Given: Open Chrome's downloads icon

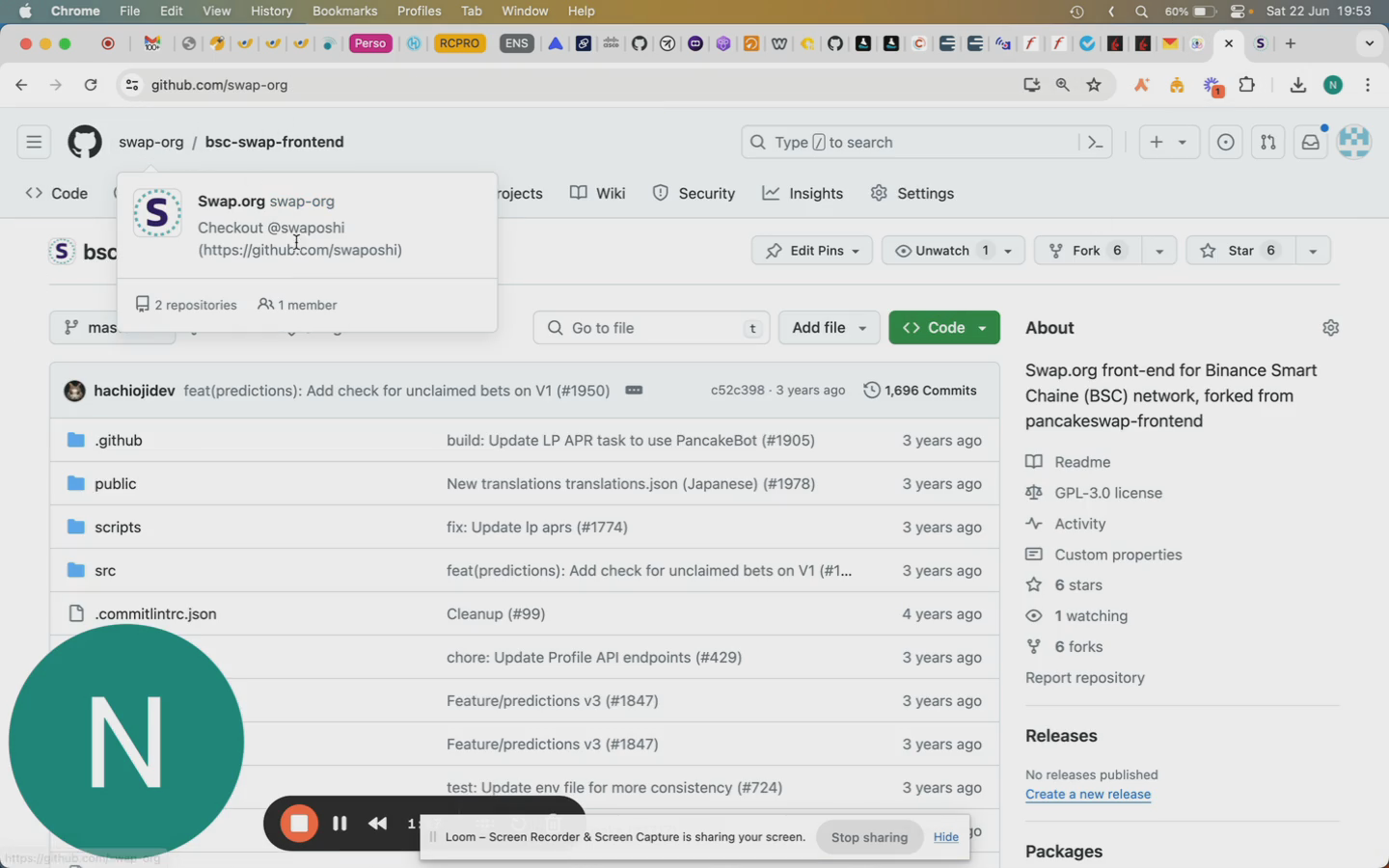Looking at the screenshot, I should point(1298,85).
